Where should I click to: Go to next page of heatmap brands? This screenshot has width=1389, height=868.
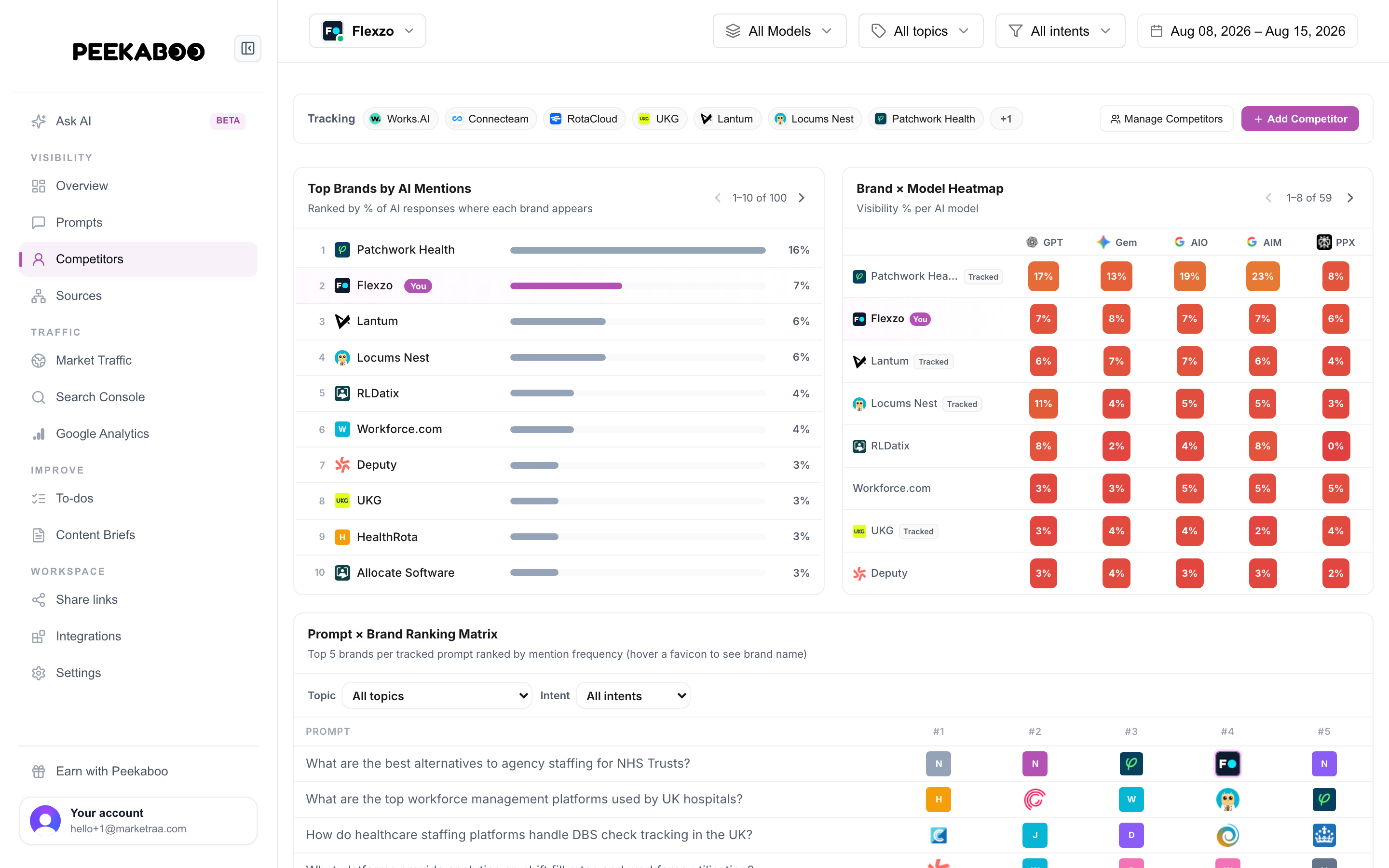click(x=1350, y=198)
